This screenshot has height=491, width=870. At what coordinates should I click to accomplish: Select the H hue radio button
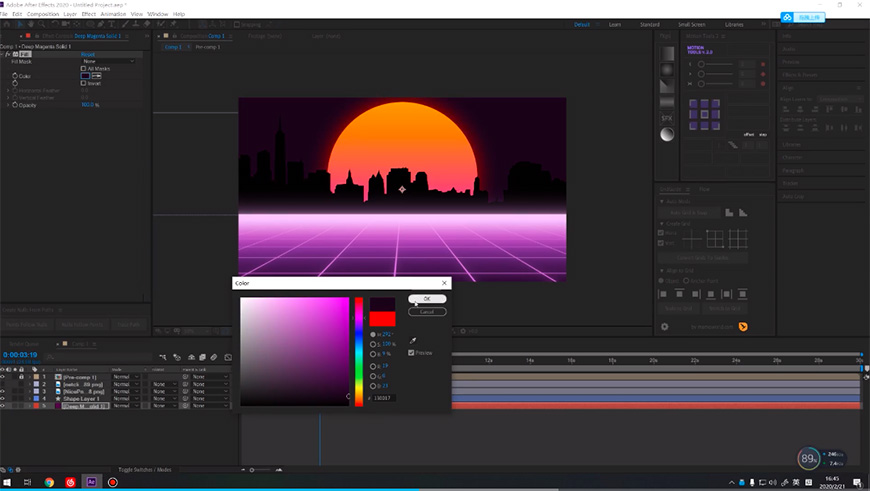(373, 335)
